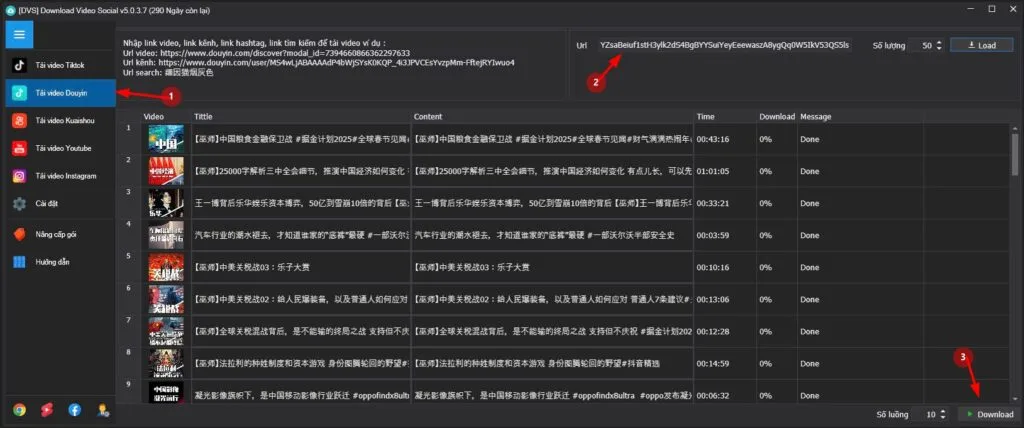The width and height of the screenshot is (1024, 428).
Task: Open the Facebook icon at sidebar bottom
Action: pos(75,410)
